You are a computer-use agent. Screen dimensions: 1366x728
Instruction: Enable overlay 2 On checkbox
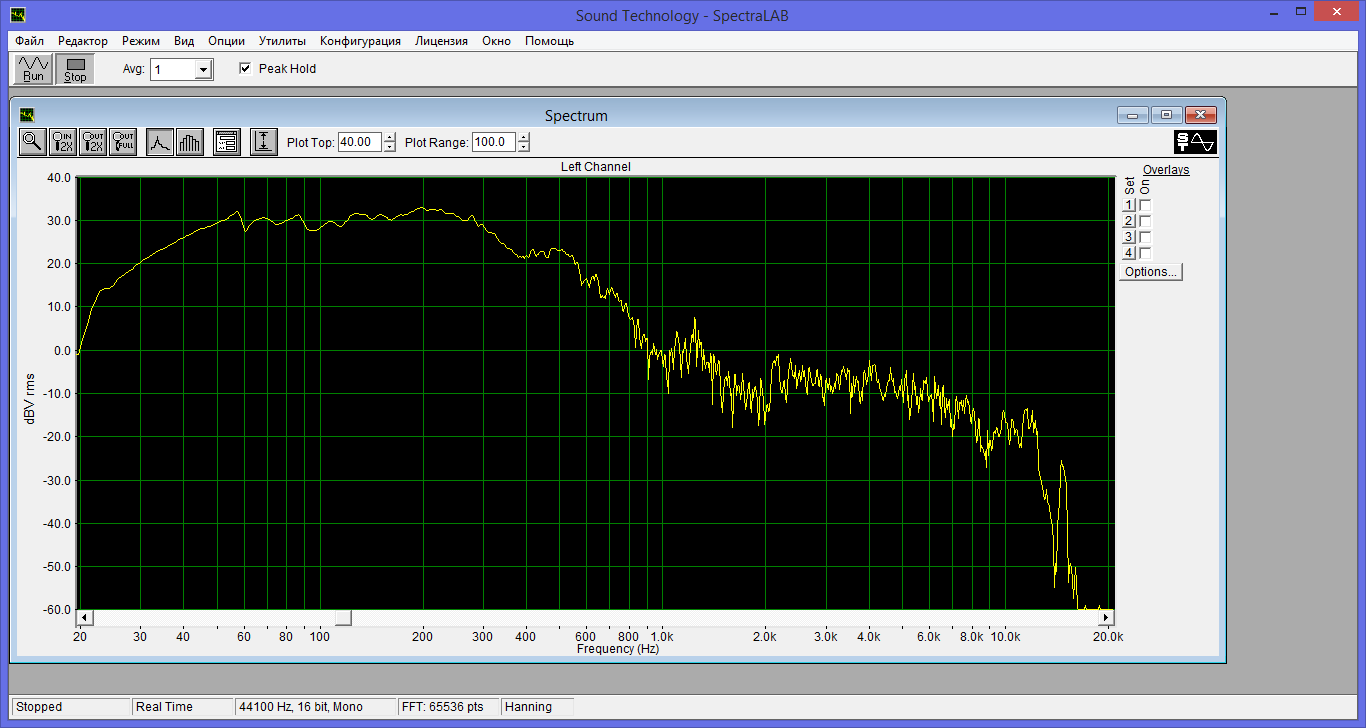(x=1146, y=221)
